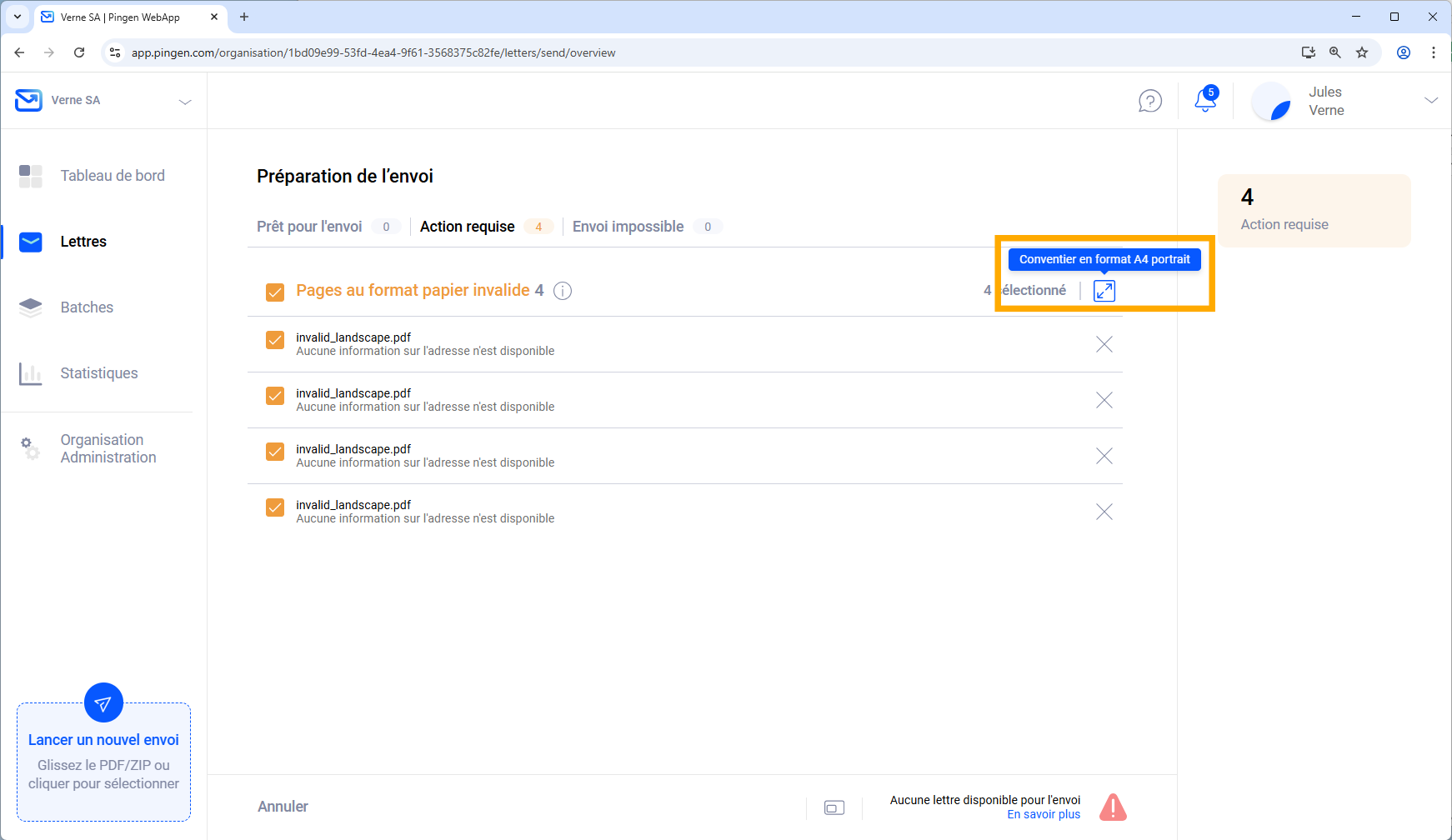Open the En savoir plus link
Screen dimensions: 1452x840
[x=1043, y=815]
